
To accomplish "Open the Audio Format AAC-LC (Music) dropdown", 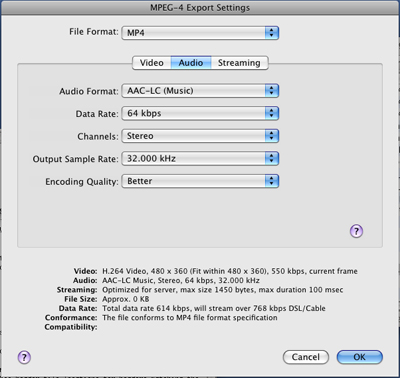I will (200, 91).
